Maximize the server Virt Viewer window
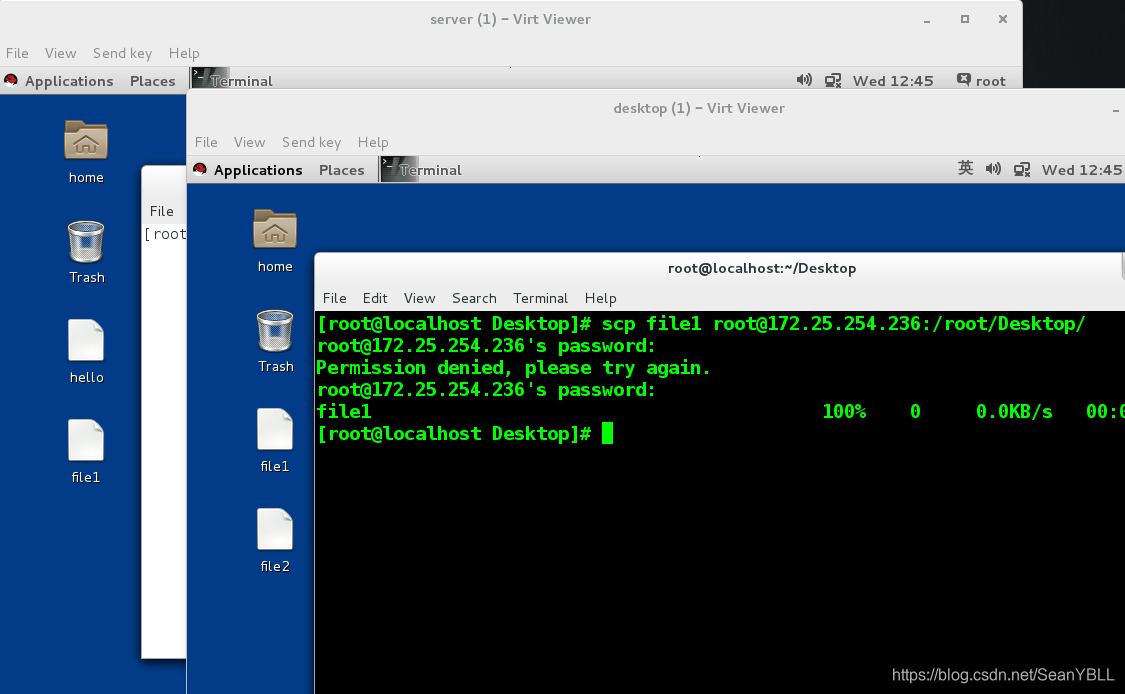 (x=965, y=19)
